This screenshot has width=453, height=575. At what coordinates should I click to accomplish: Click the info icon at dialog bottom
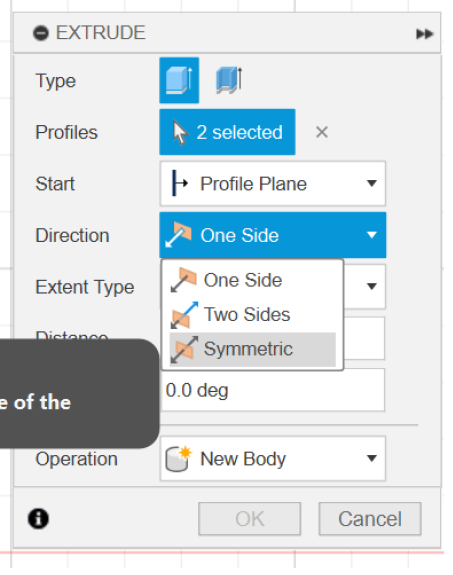(38, 519)
